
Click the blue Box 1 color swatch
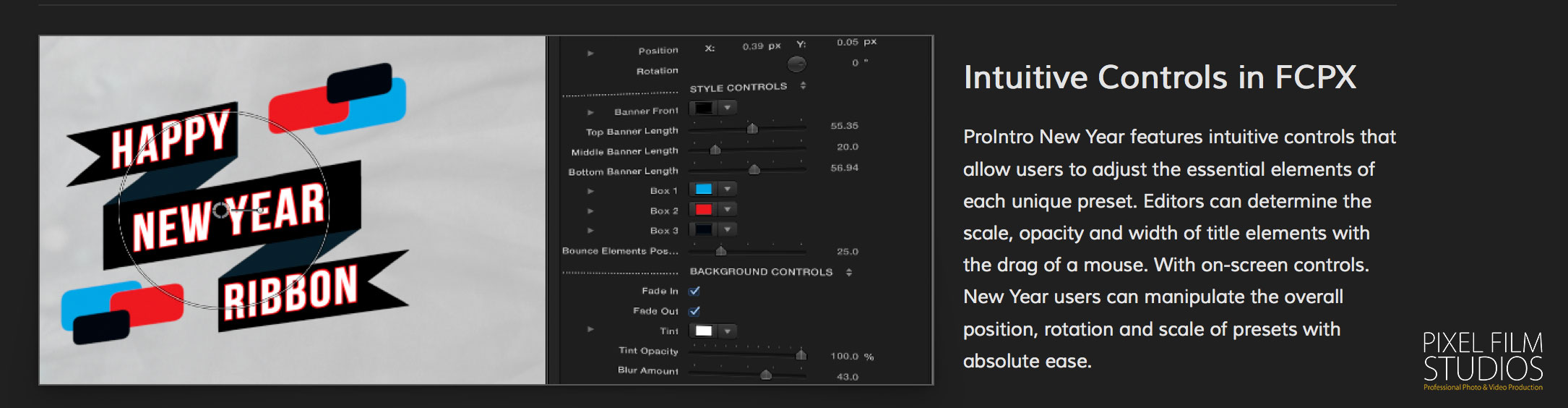point(704,190)
